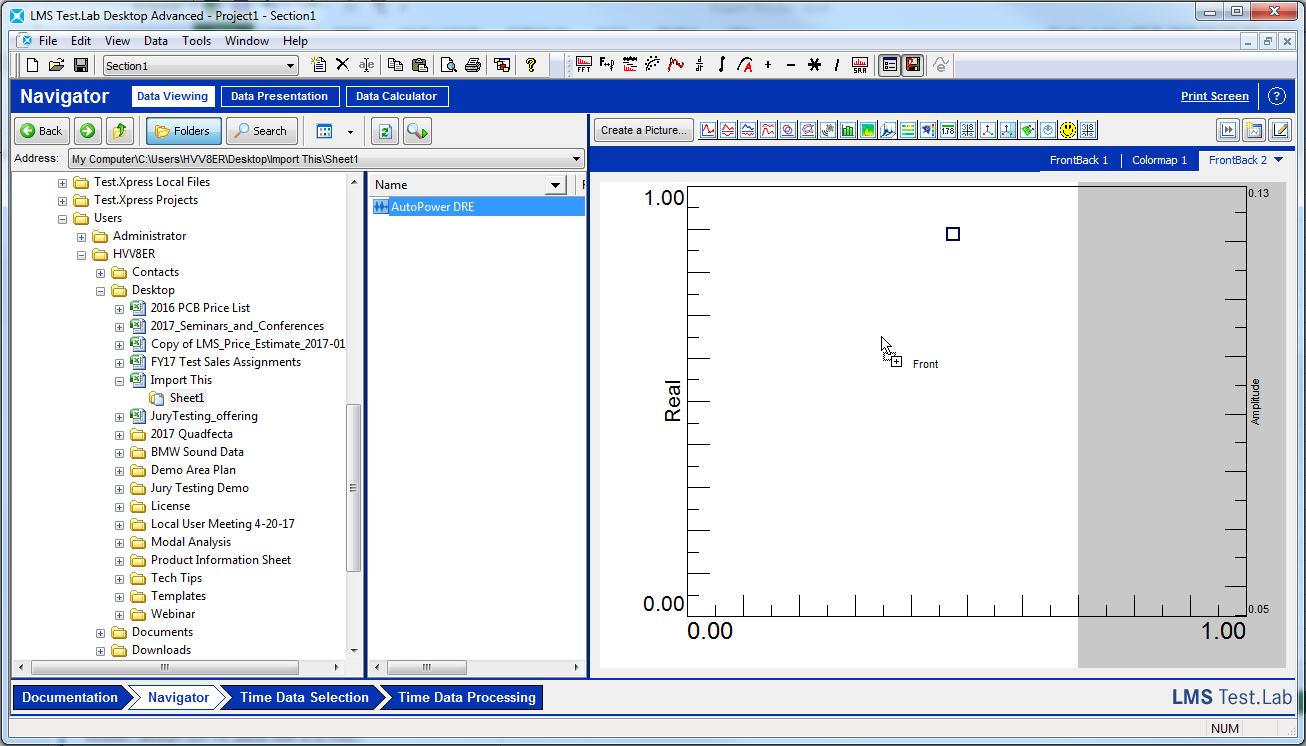Open the Print Screen link
Screen dimensions: 1306x746
(x=1214, y=96)
